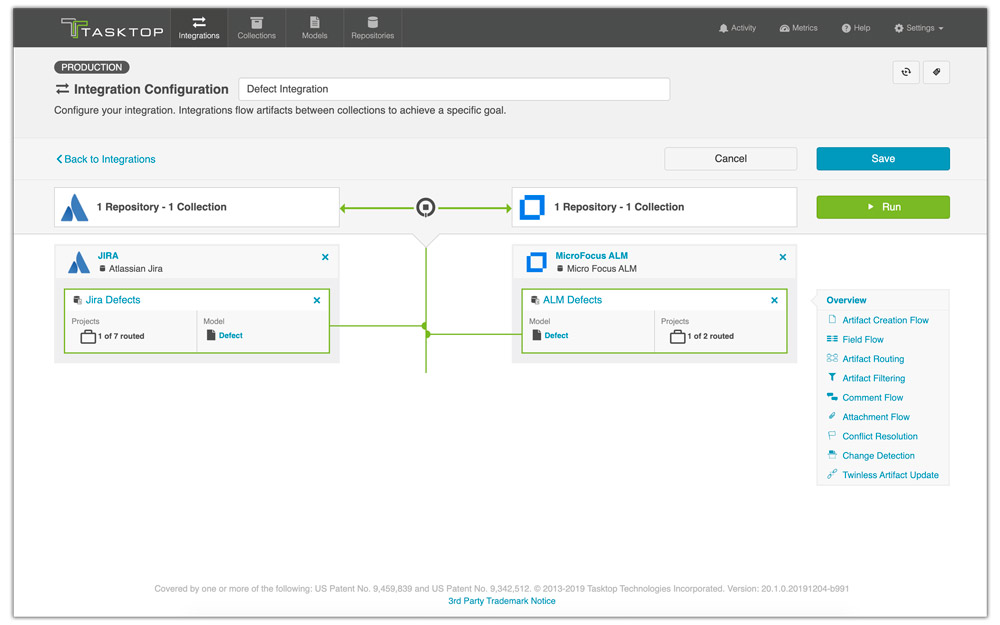Open ALM projects 1 of 2 routed
Image resolution: width=1000 pixels, height=625 pixels.
(x=702, y=336)
